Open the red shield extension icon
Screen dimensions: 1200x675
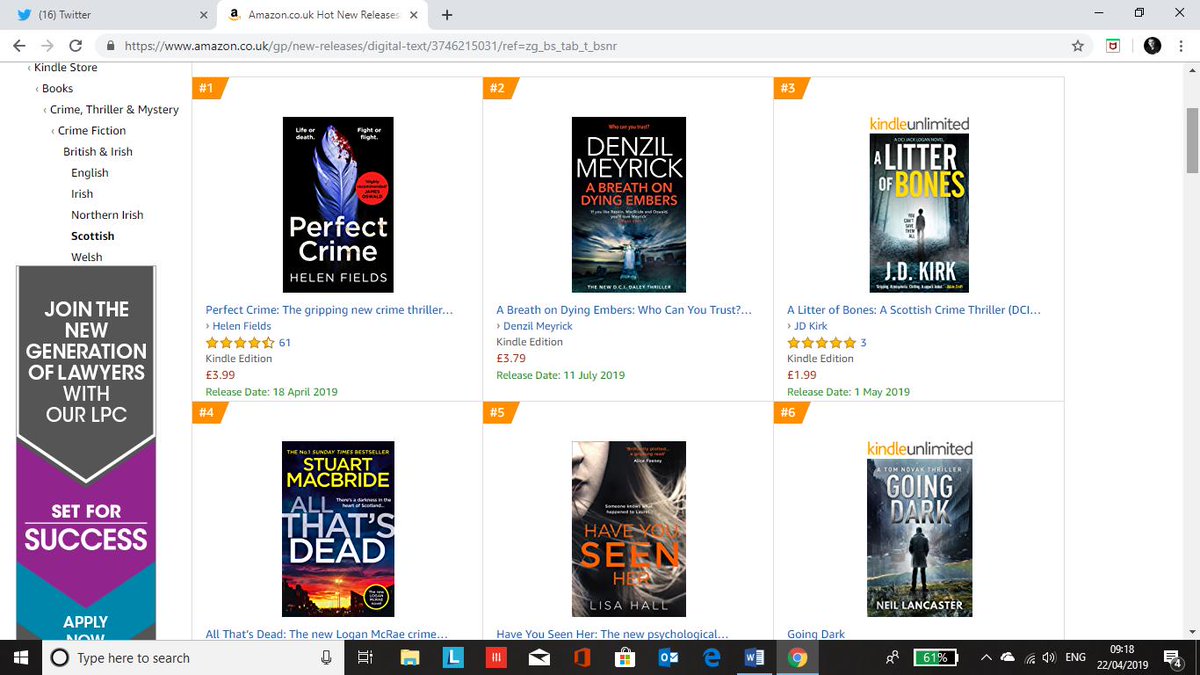tap(1112, 45)
